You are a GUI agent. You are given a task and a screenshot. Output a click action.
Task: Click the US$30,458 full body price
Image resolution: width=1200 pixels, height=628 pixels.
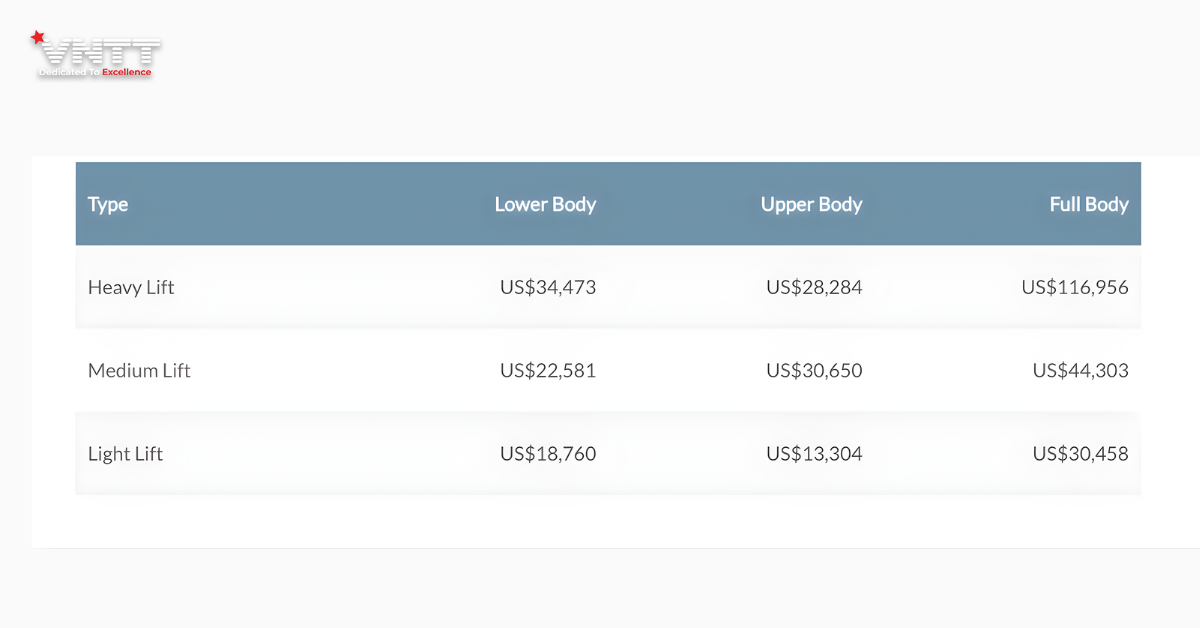pos(1080,453)
